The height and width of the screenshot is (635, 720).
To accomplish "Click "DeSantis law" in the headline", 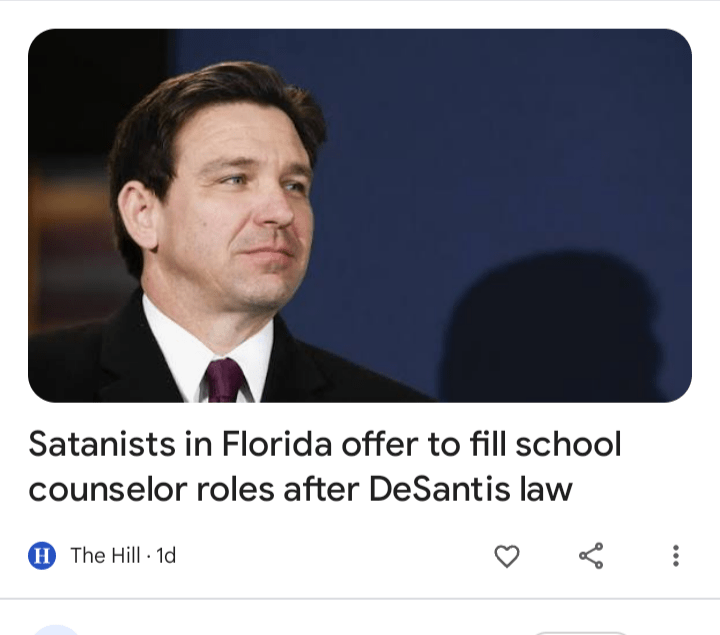I will 470,490.
